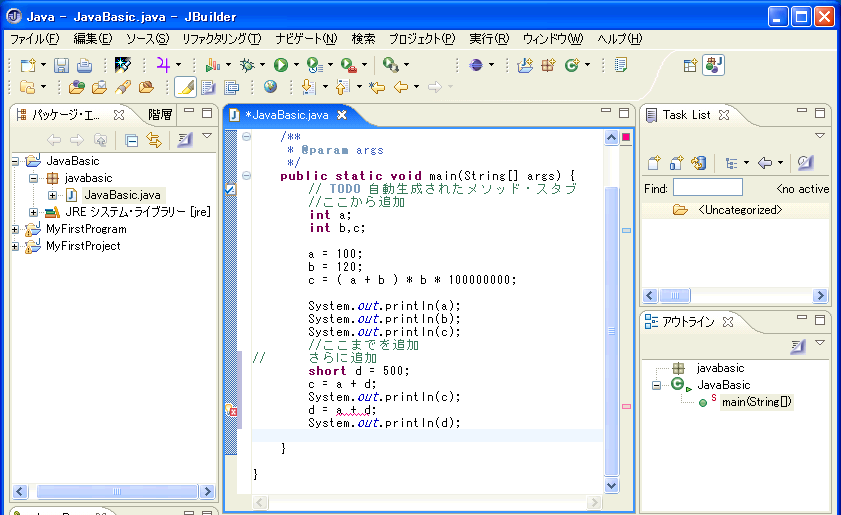Click the Debug bug icon
Viewport: 841px width, 515px height.
pyautogui.click(x=247, y=65)
